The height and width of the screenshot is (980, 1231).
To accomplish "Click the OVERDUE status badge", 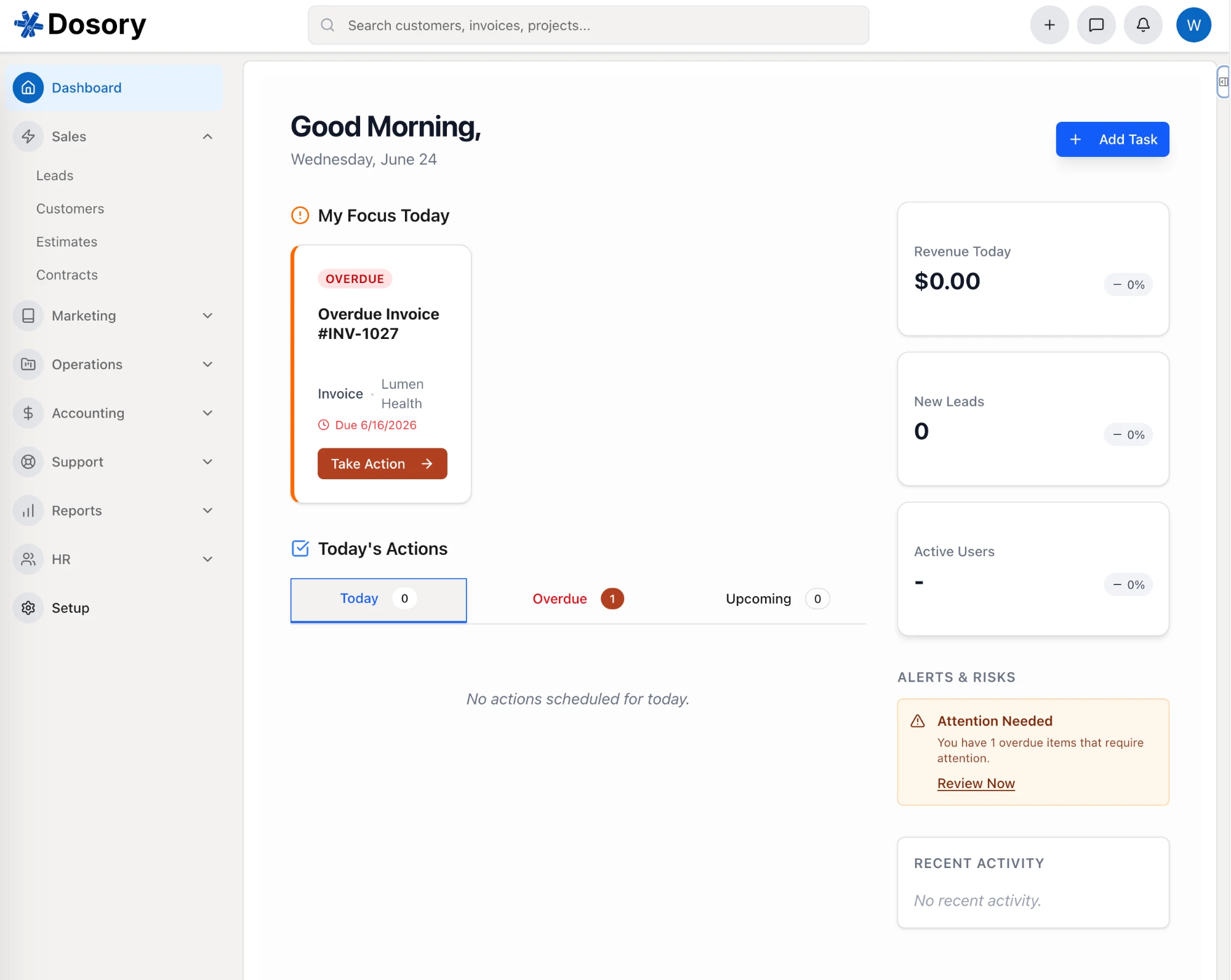I will tap(355, 279).
